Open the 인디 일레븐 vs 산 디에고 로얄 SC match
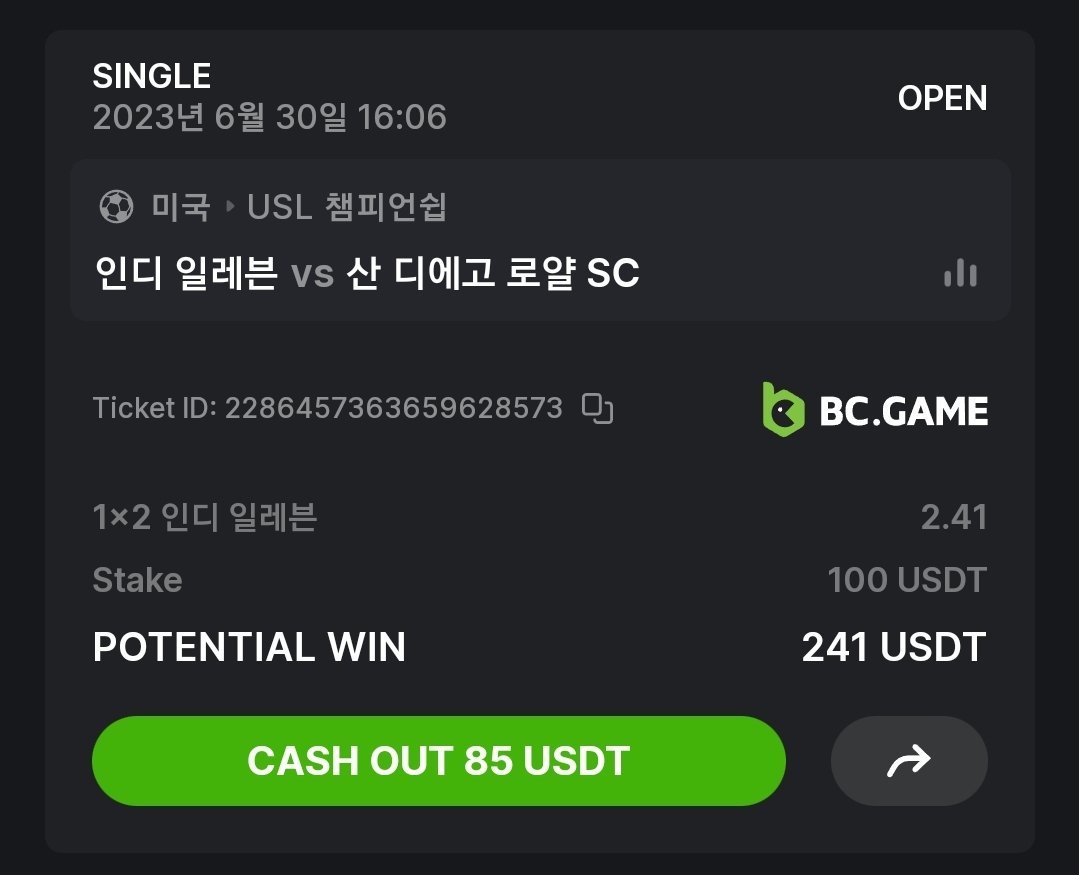Image resolution: width=1079 pixels, height=875 pixels. pos(366,273)
